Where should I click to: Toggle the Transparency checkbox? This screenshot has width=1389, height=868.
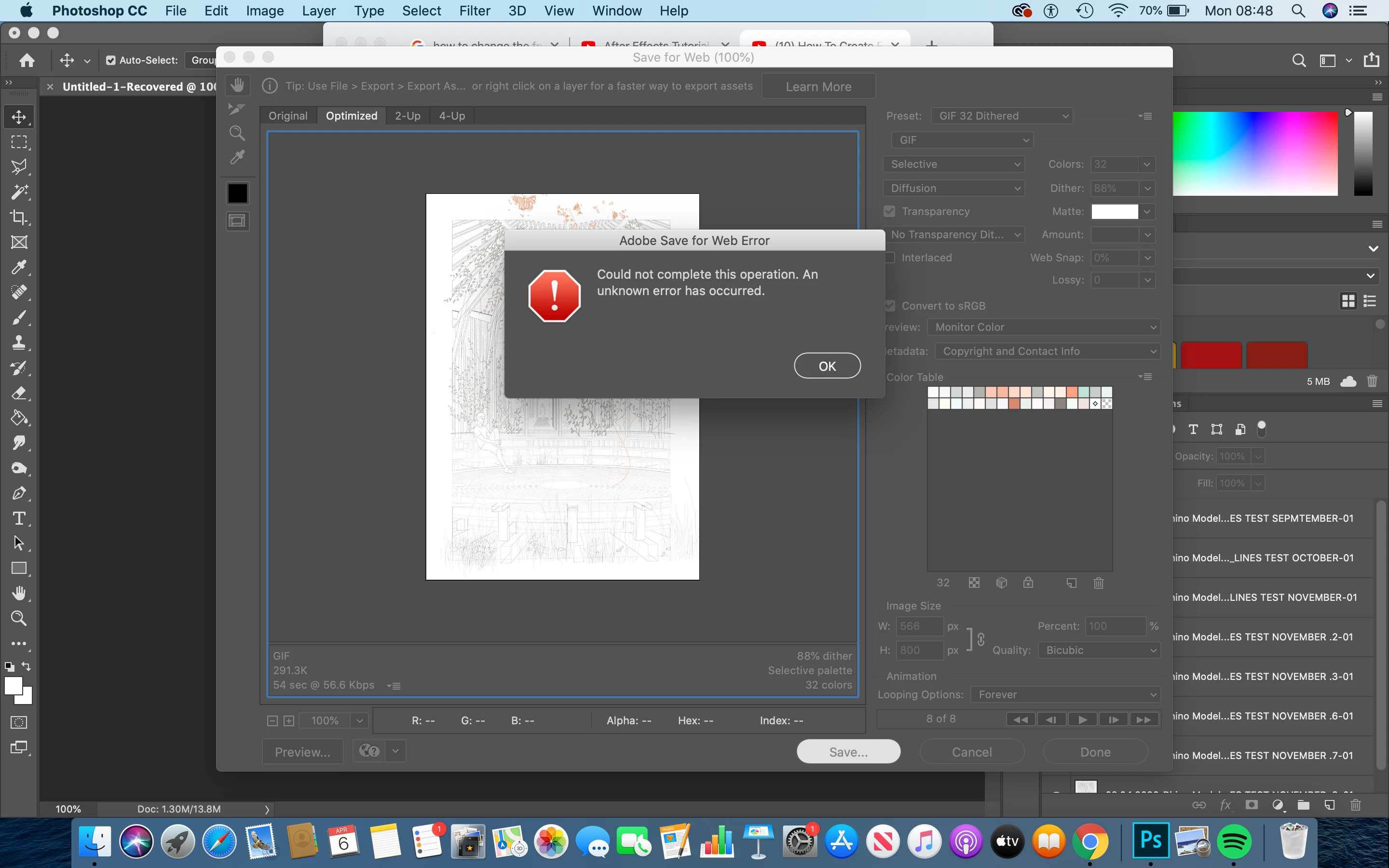890,211
